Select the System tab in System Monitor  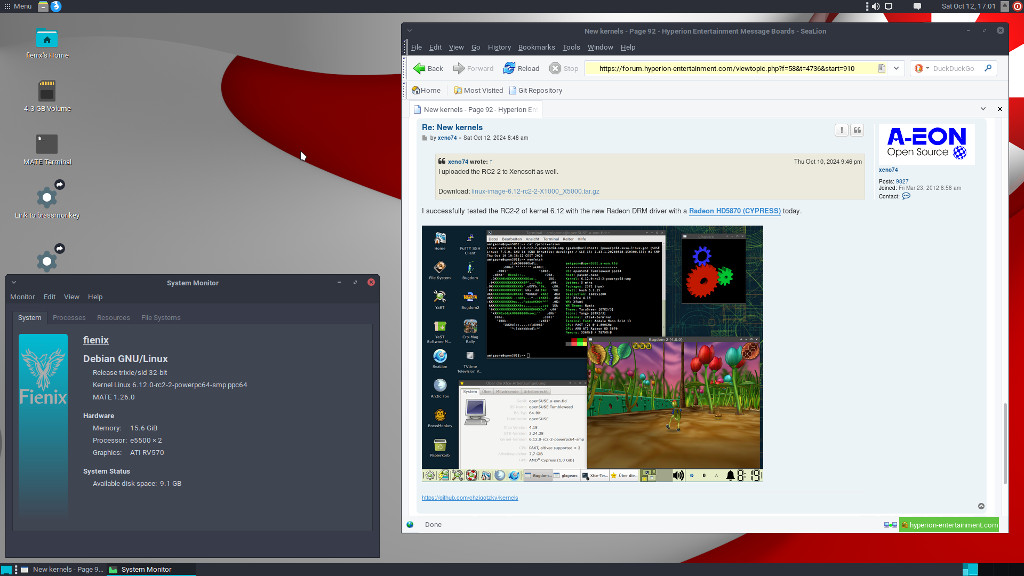point(29,317)
